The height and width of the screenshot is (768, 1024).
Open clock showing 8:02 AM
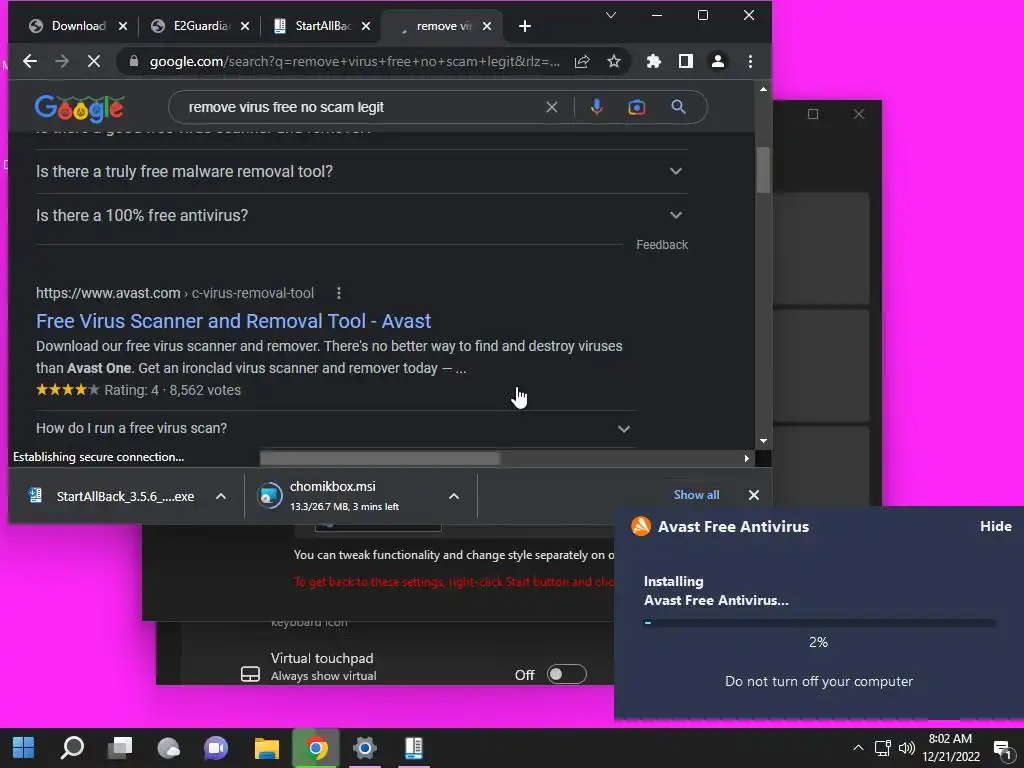click(x=951, y=748)
